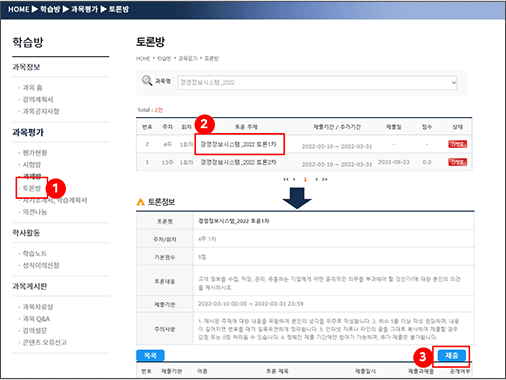Open 콘텐츠 오류신고 under 과목게시판
Image resolution: width=506 pixels, height=380 pixels.
tap(44, 342)
